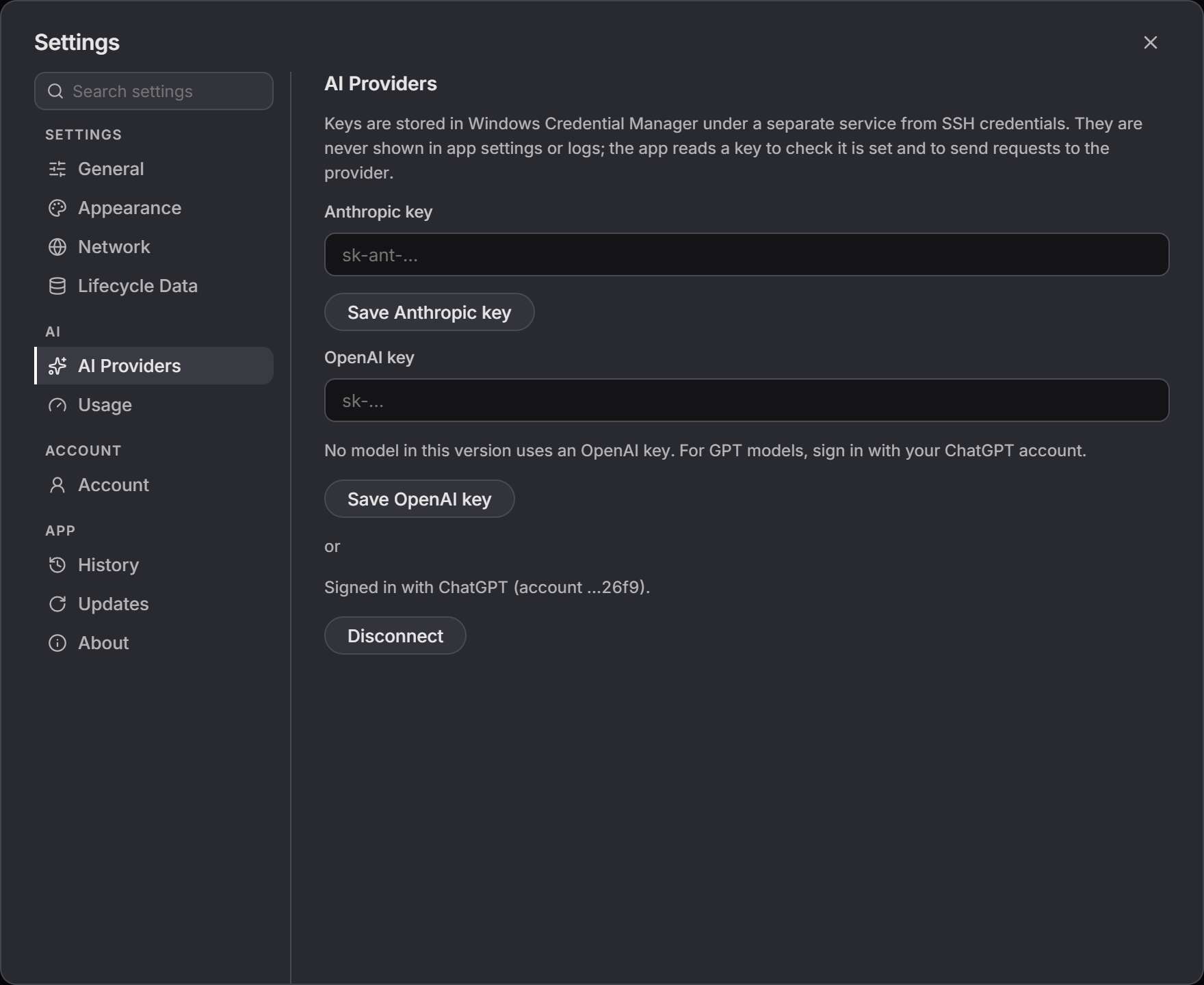Viewport: 1204px width, 985px height.
Task: Click the General sliders icon
Action: (x=57, y=169)
